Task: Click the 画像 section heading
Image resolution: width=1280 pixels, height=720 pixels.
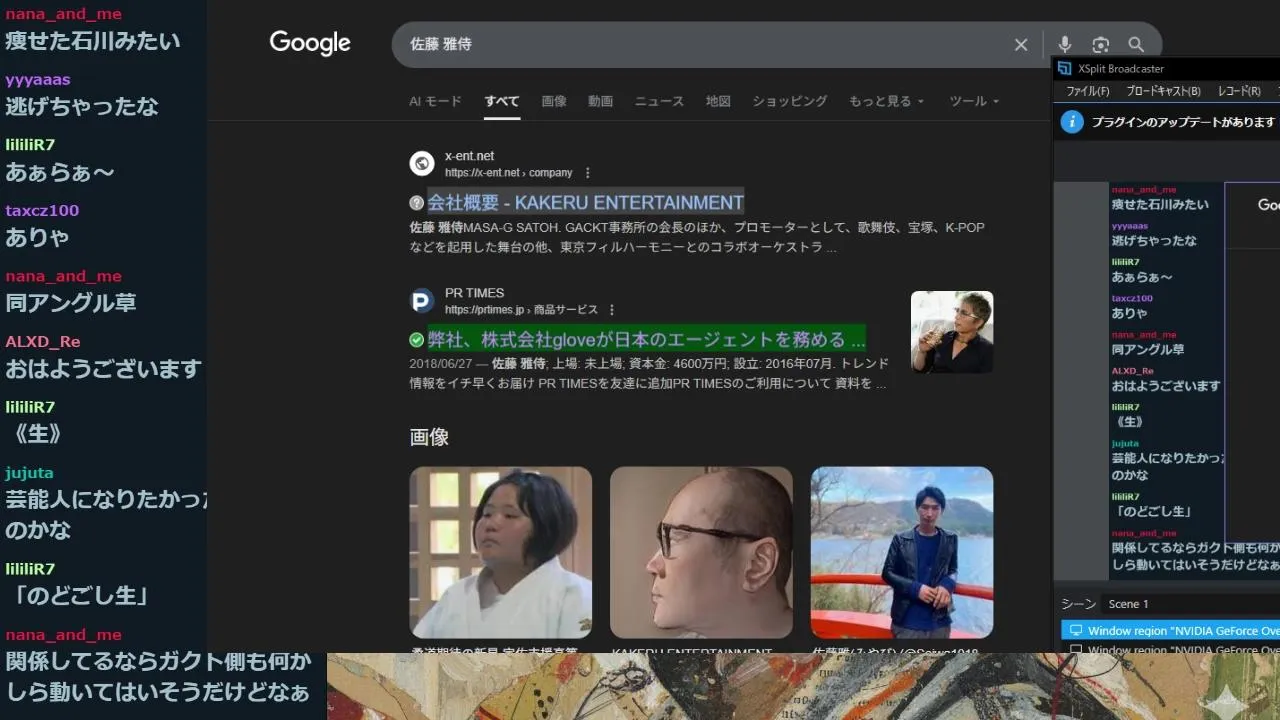Action: [x=429, y=437]
